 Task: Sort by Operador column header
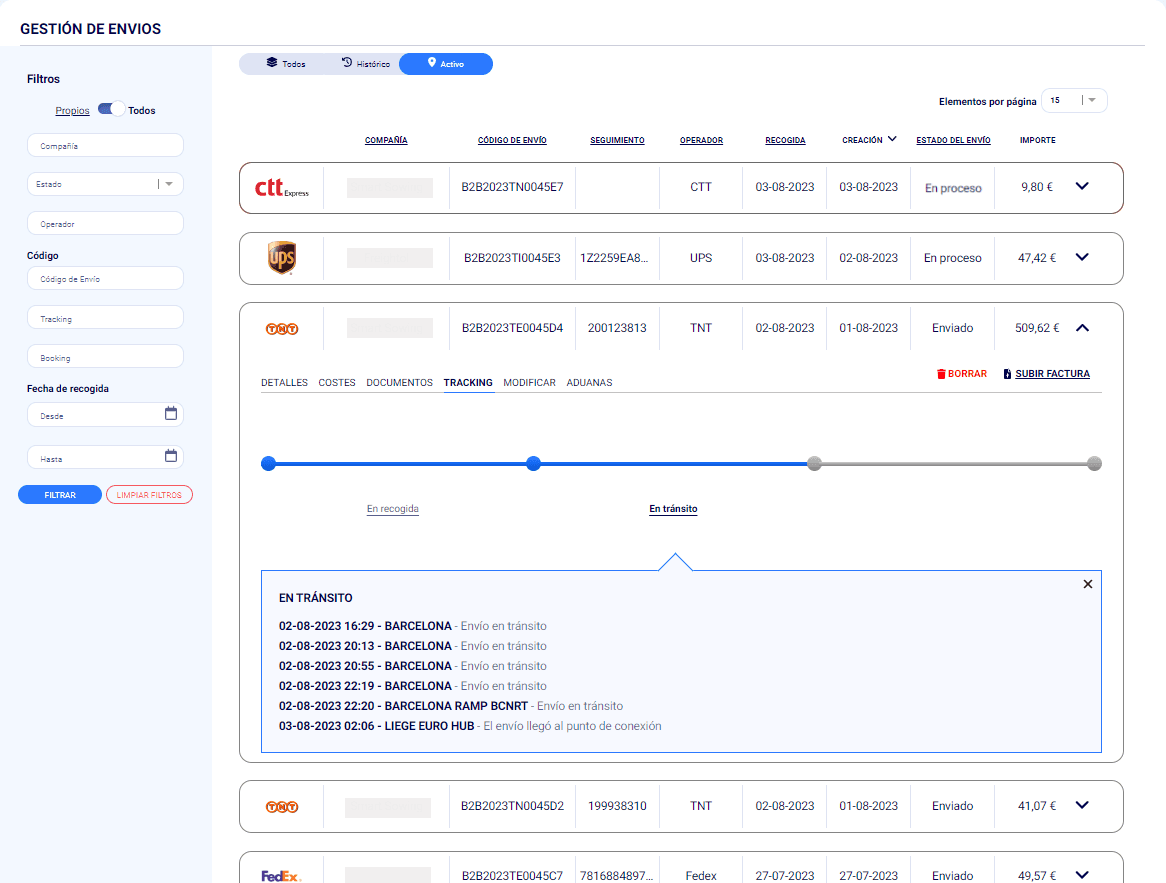tap(701, 140)
